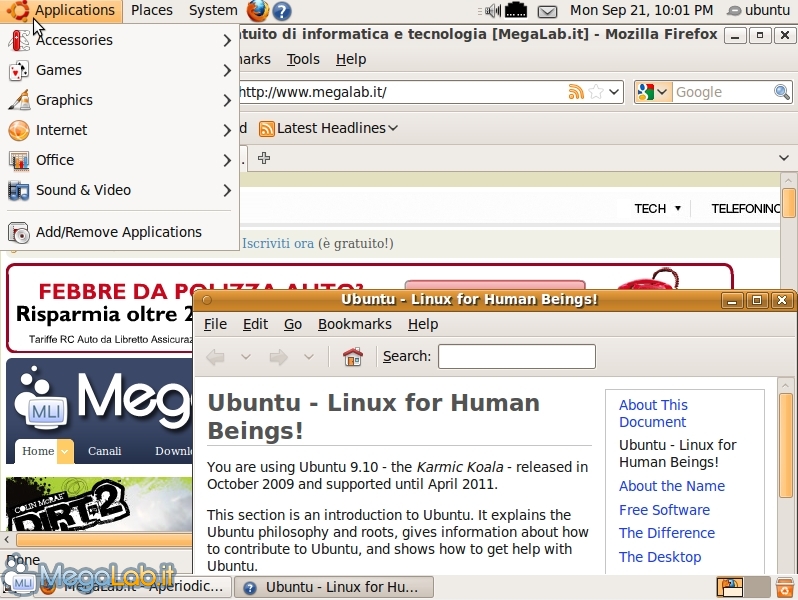
Task: Click the Firefox launcher icon in top panel
Action: click(258, 11)
